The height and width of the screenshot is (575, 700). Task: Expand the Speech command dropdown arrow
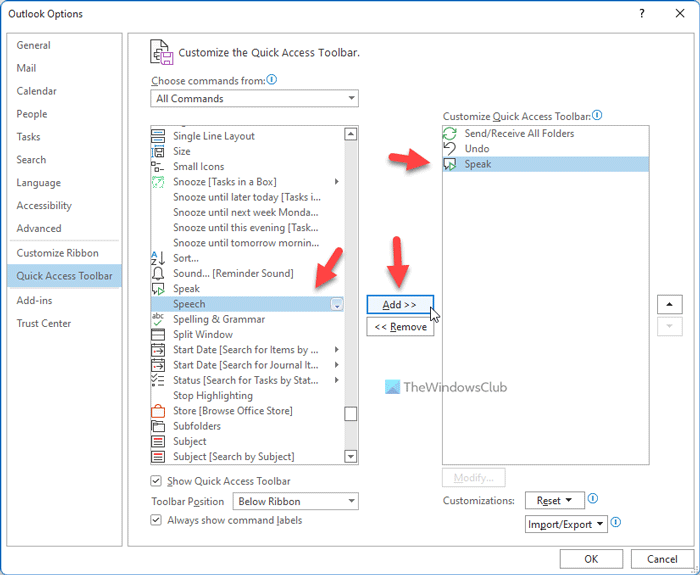337,304
